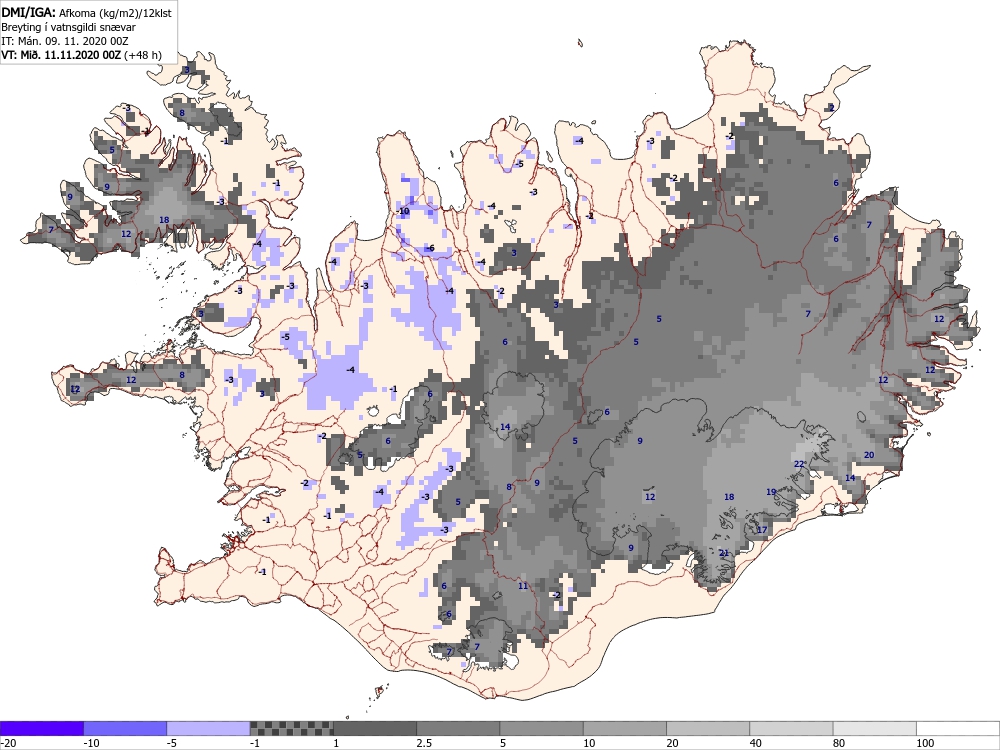Screen dimensions: 1000x750
Task: Click the light lavender legend swatch for -5 to -1
Action: click(x=209, y=728)
